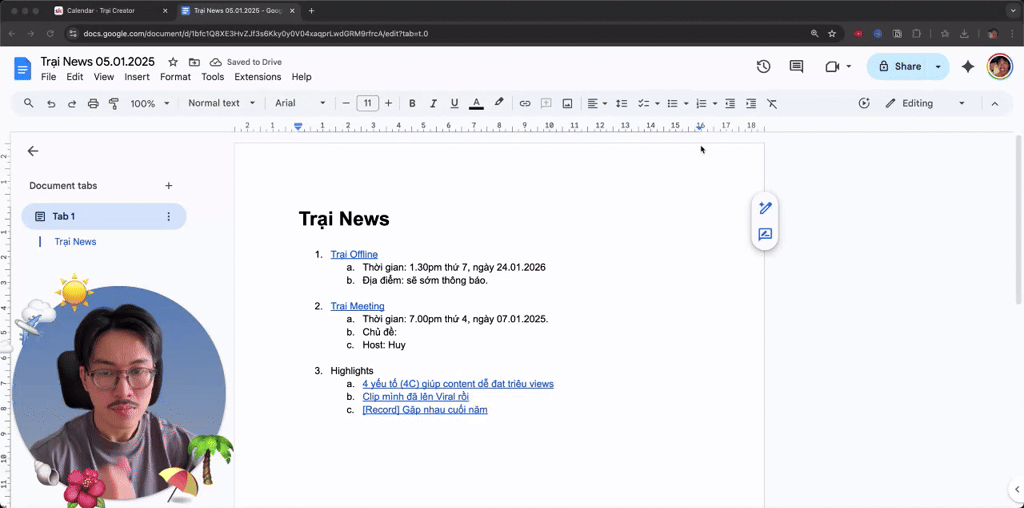Image resolution: width=1024 pixels, height=508 pixels.
Task: Open the zoom 100% dropdown
Action: (150, 103)
